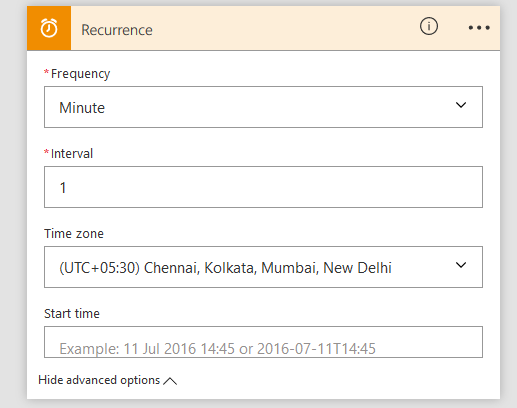Click the Recurrence title text
The image size is (517, 408).
[117, 30]
